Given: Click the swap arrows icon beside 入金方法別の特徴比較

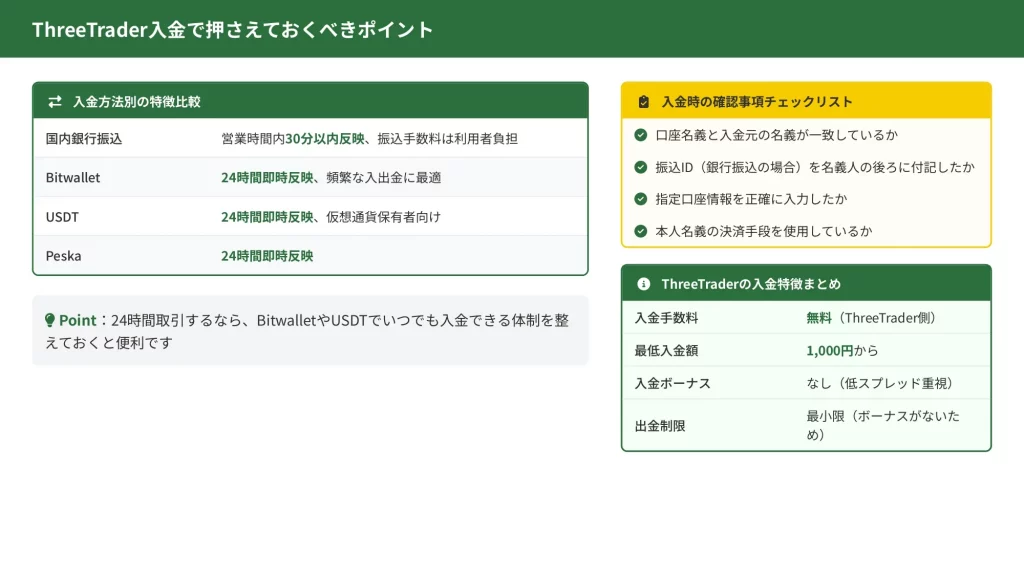Looking at the screenshot, I should pyautogui.click(x=55, y=102).
